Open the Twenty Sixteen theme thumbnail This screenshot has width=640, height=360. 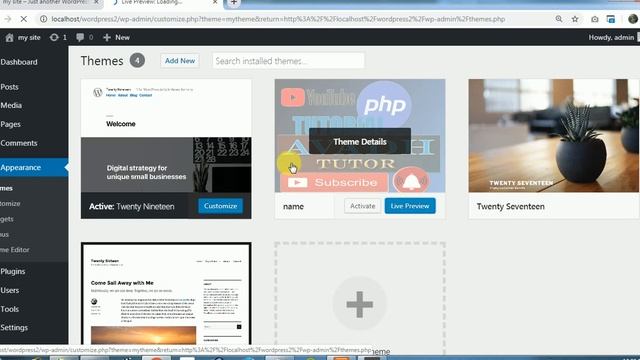(166, 294)
